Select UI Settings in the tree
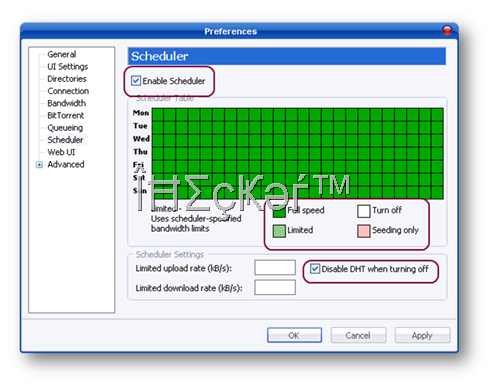 [68, 66]
